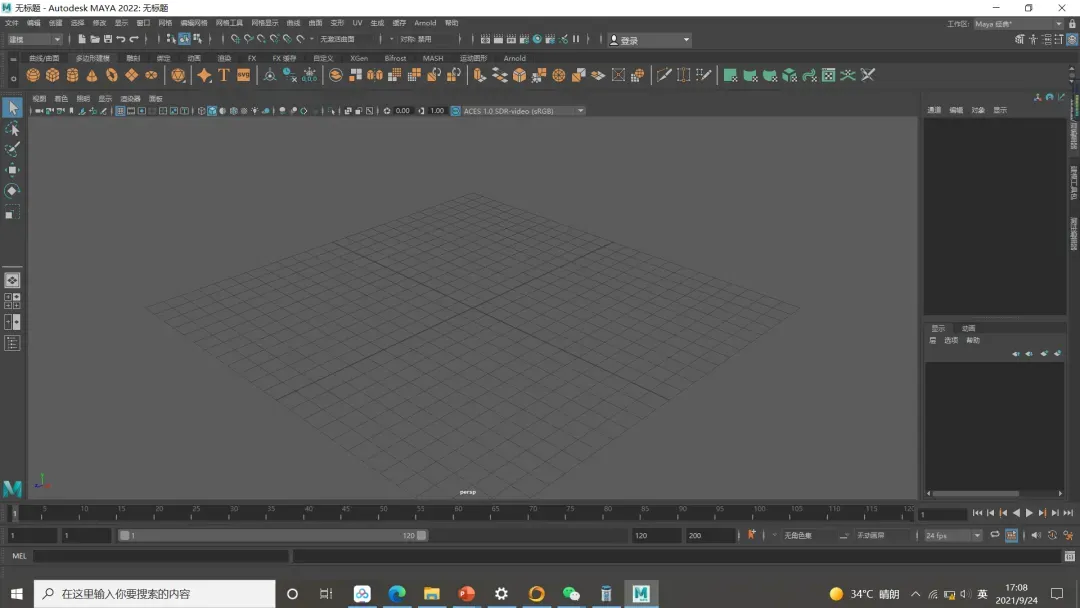Open the 24 fps frame rate dropdown
This screenshot has height=608, width=1080.
click(953, 536)
